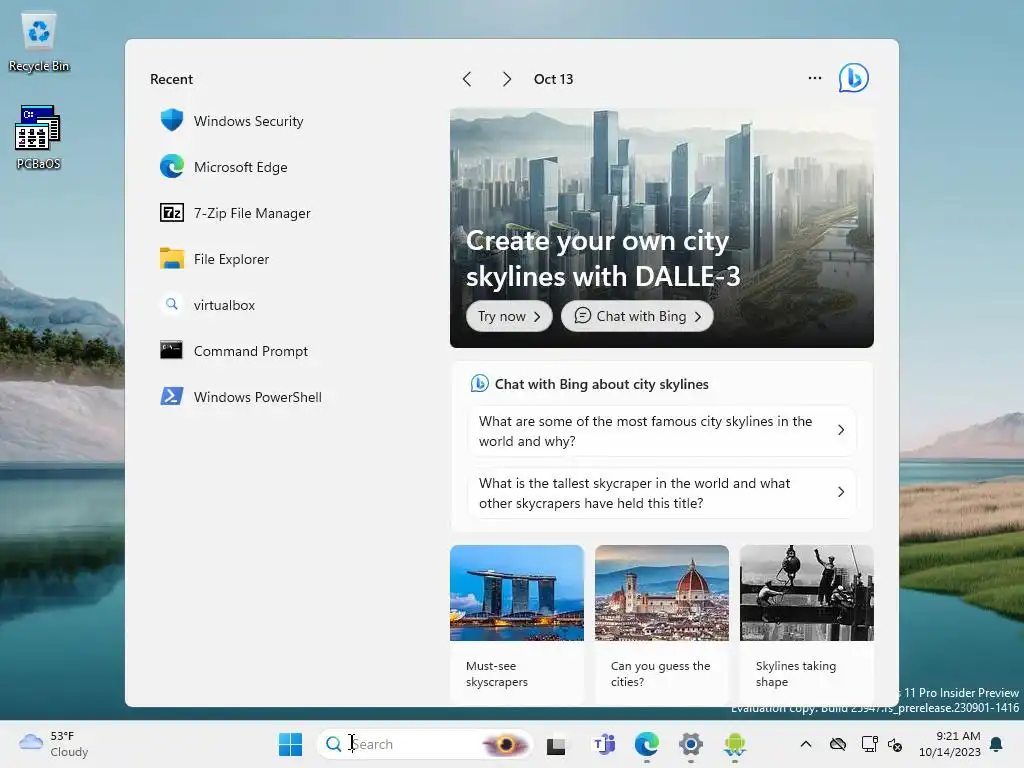
Task: Click the Chat with Bing button
Action: 637,316
